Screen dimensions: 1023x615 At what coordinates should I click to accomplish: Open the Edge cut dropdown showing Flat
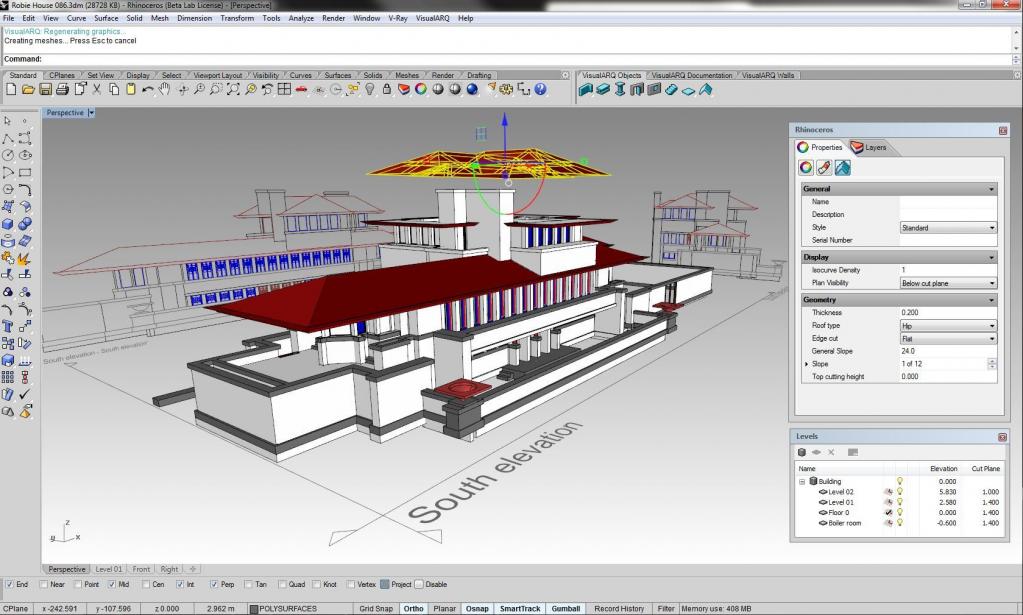pos(948,338)
